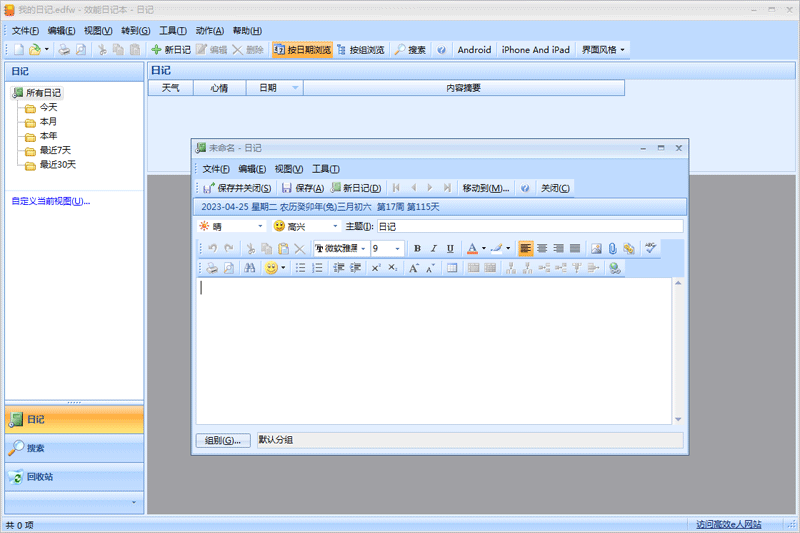The height and width of the screenshot is (533, 800).
Task: Expand the font size dropdown
Action: coord(397,248)
